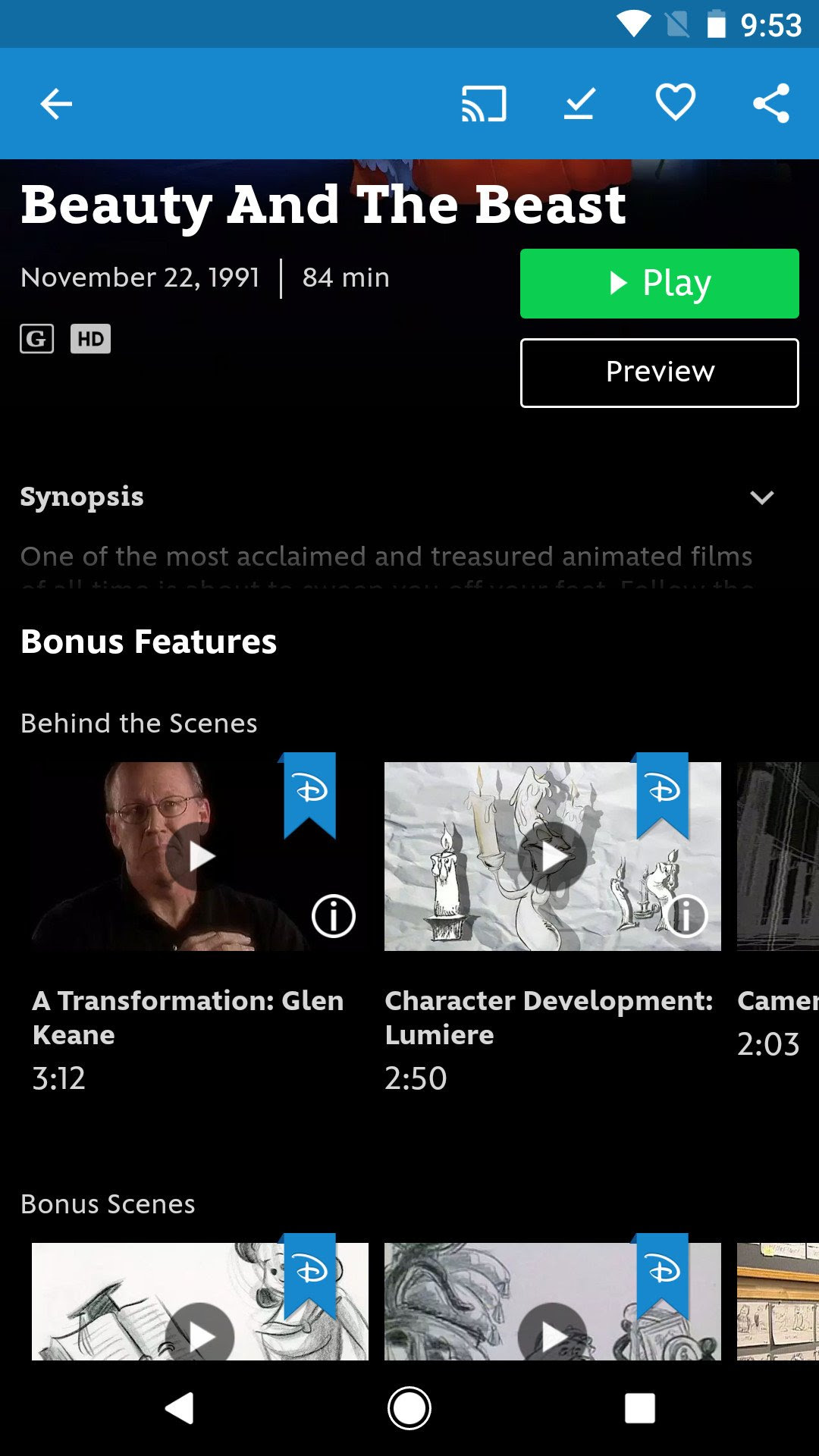
Task: Toggle the heart favorite icon
Action: pos(675,102)
